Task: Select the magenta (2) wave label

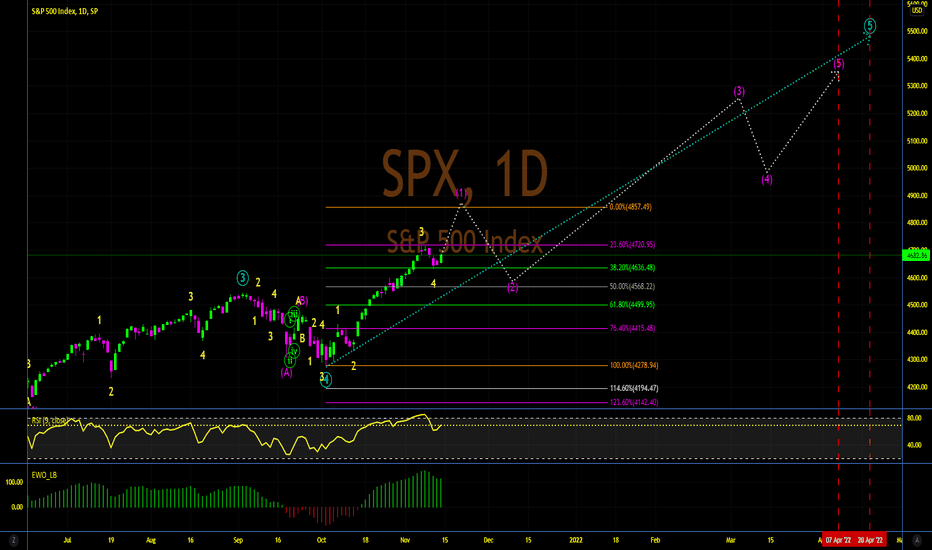Action: tap(513, 288)
